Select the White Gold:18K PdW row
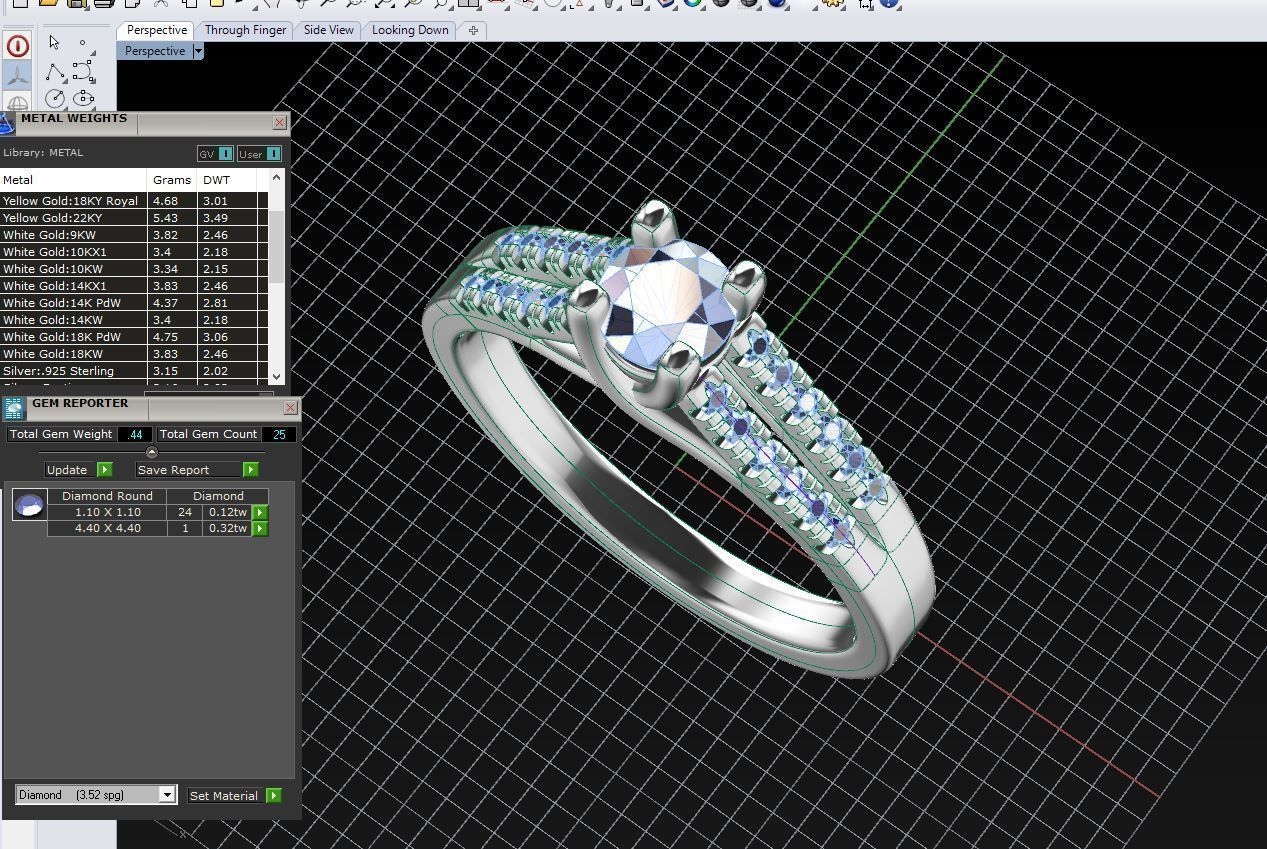Viewport: 1267px width, 849px height. (x=134, y=337)
